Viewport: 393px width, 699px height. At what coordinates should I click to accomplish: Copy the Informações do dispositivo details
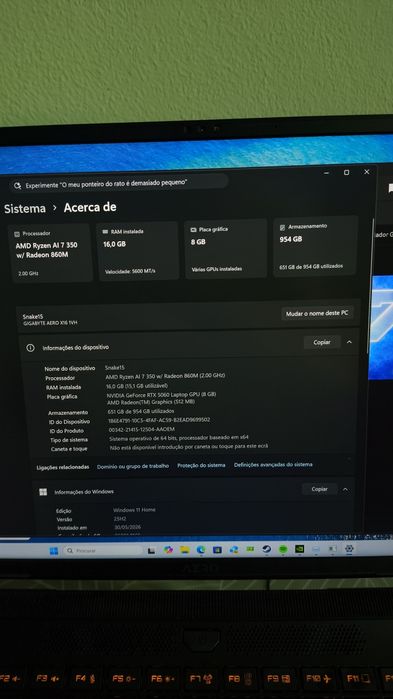322,342
